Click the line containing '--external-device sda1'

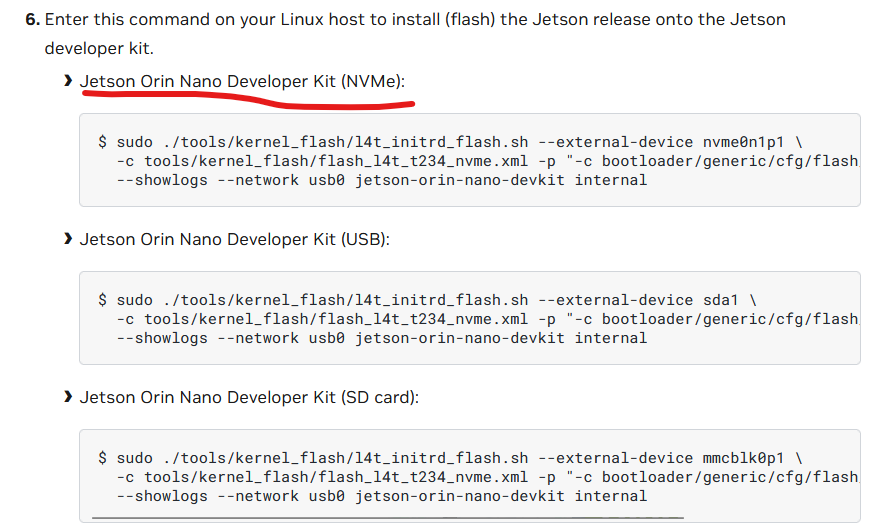(x=427, y=300)
